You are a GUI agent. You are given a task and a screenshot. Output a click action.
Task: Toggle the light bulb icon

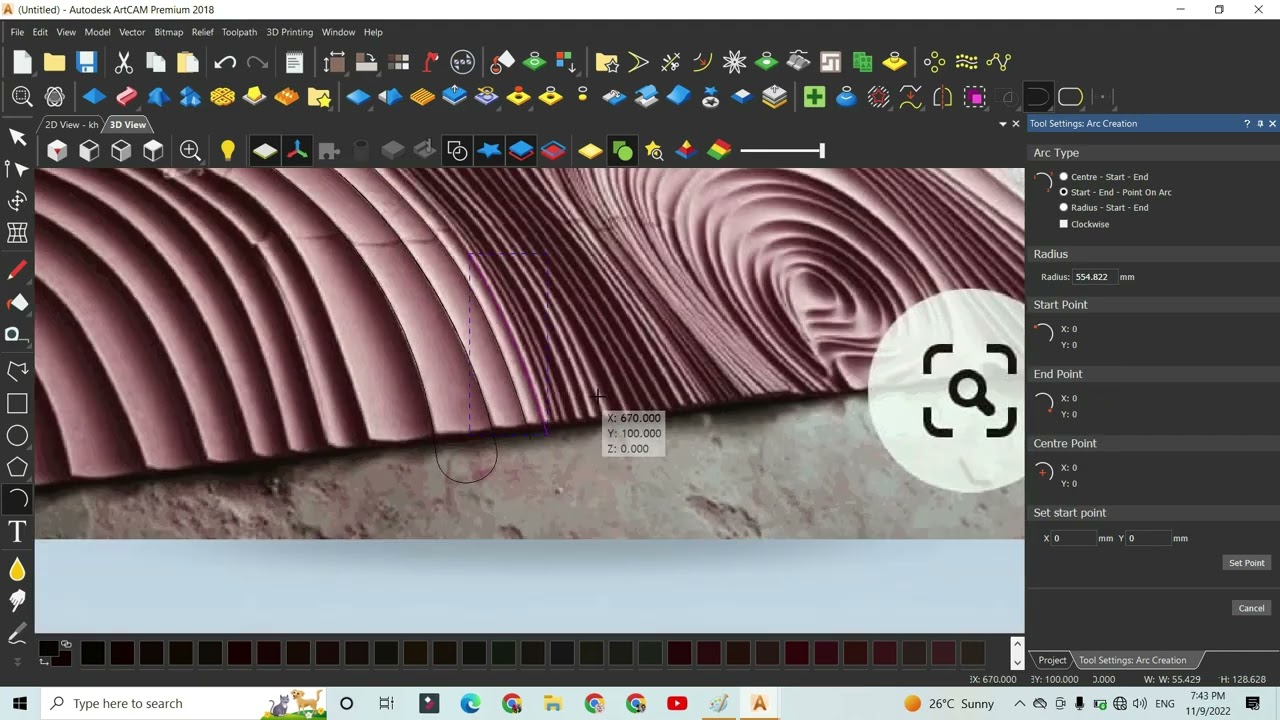228,151
